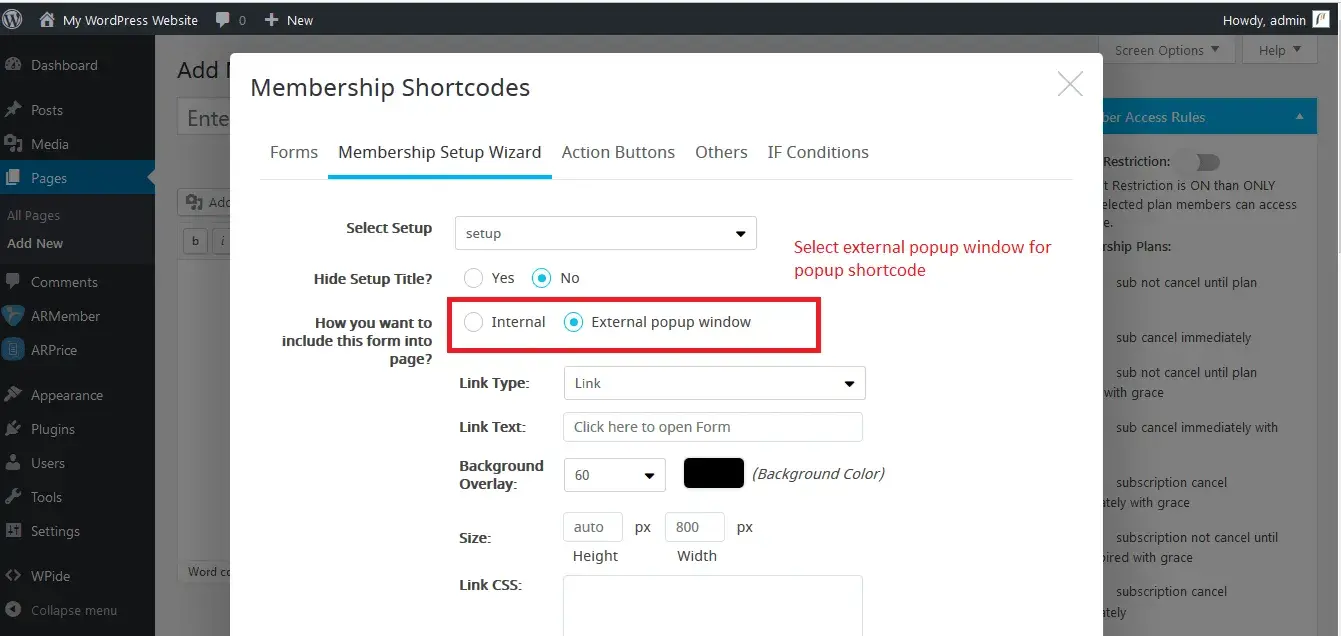
Task: Click the black Background Color swatch
Action: click(x=713, y=473)
